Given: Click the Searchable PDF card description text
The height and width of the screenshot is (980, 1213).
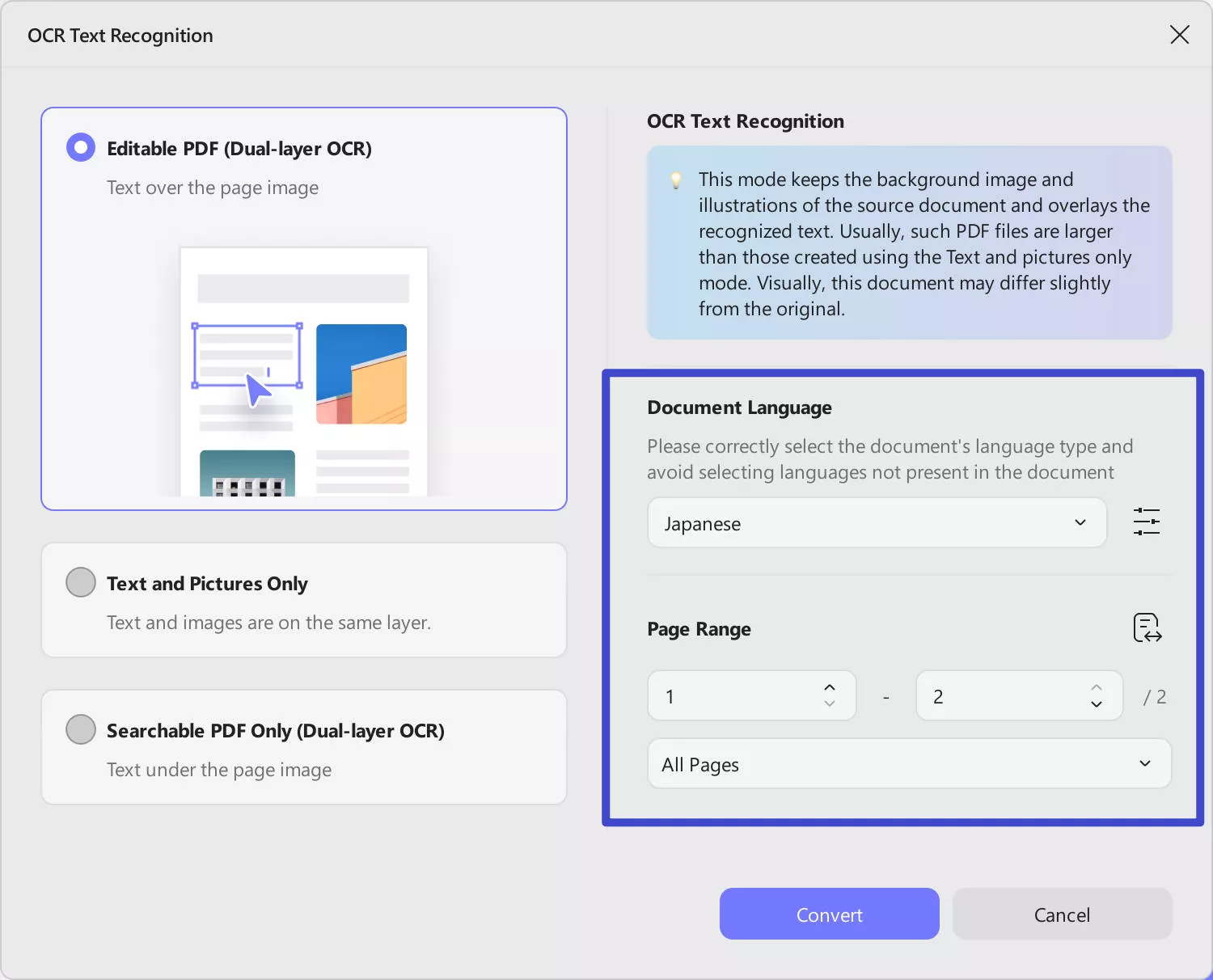Looking at the screenshot, I should [x=219, y=770].
